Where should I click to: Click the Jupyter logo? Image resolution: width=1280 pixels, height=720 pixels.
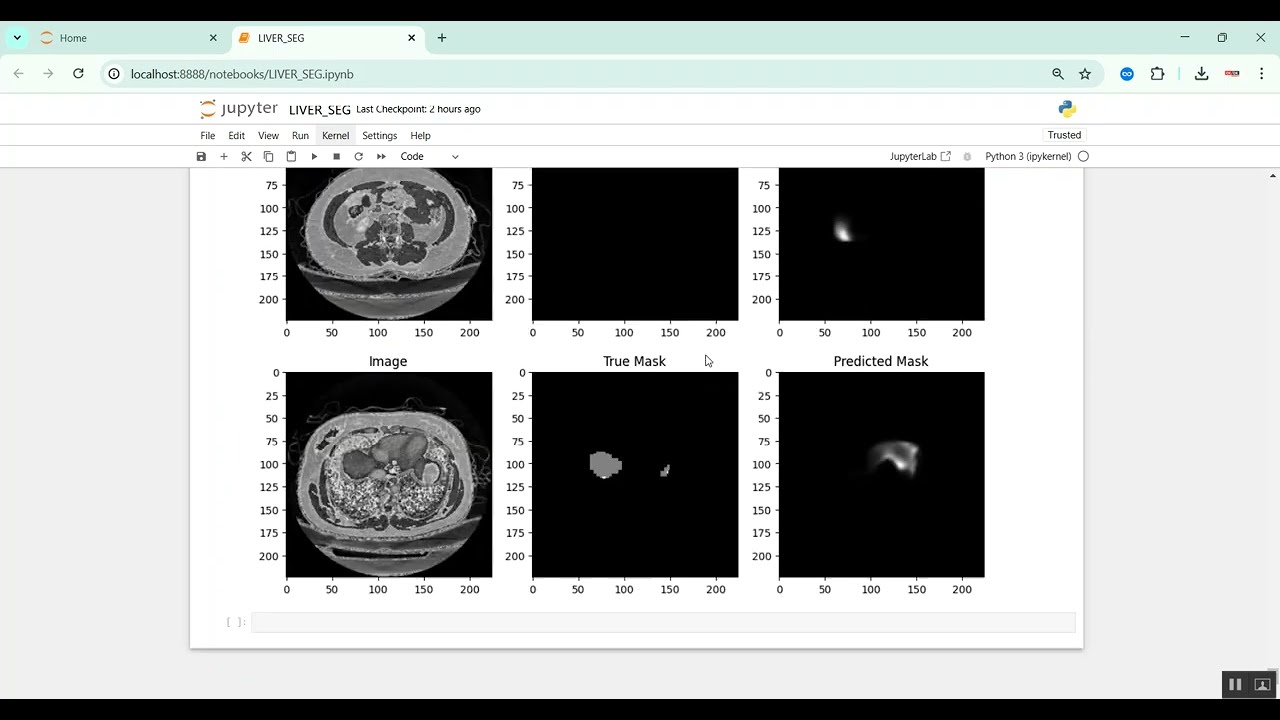pos(239,109)
